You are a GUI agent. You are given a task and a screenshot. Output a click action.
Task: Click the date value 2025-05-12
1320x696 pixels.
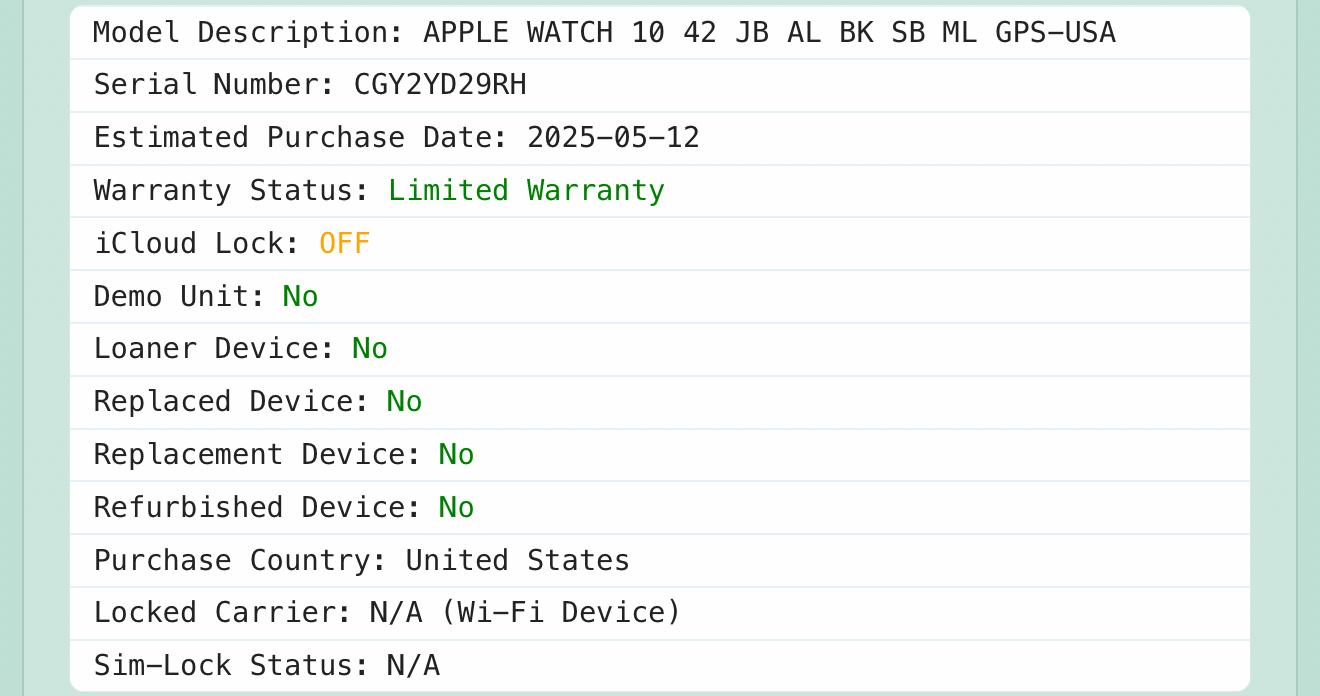613,138
